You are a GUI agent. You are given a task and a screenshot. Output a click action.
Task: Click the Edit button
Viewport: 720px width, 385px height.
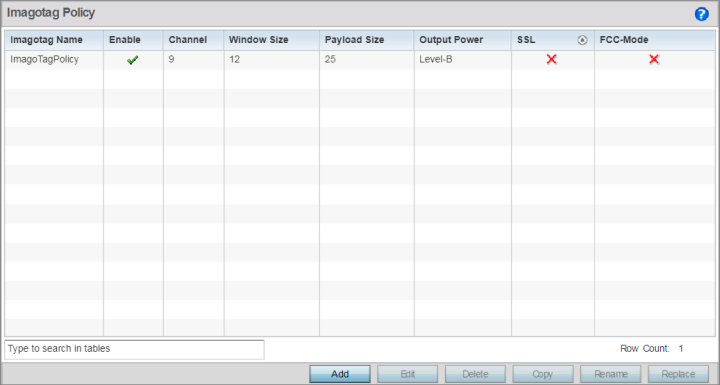click(x=407, y=374)
